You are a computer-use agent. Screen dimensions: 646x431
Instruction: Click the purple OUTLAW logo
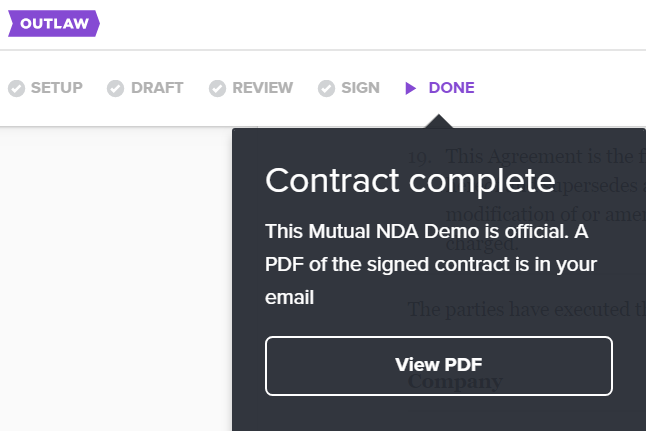coord(54,23)
